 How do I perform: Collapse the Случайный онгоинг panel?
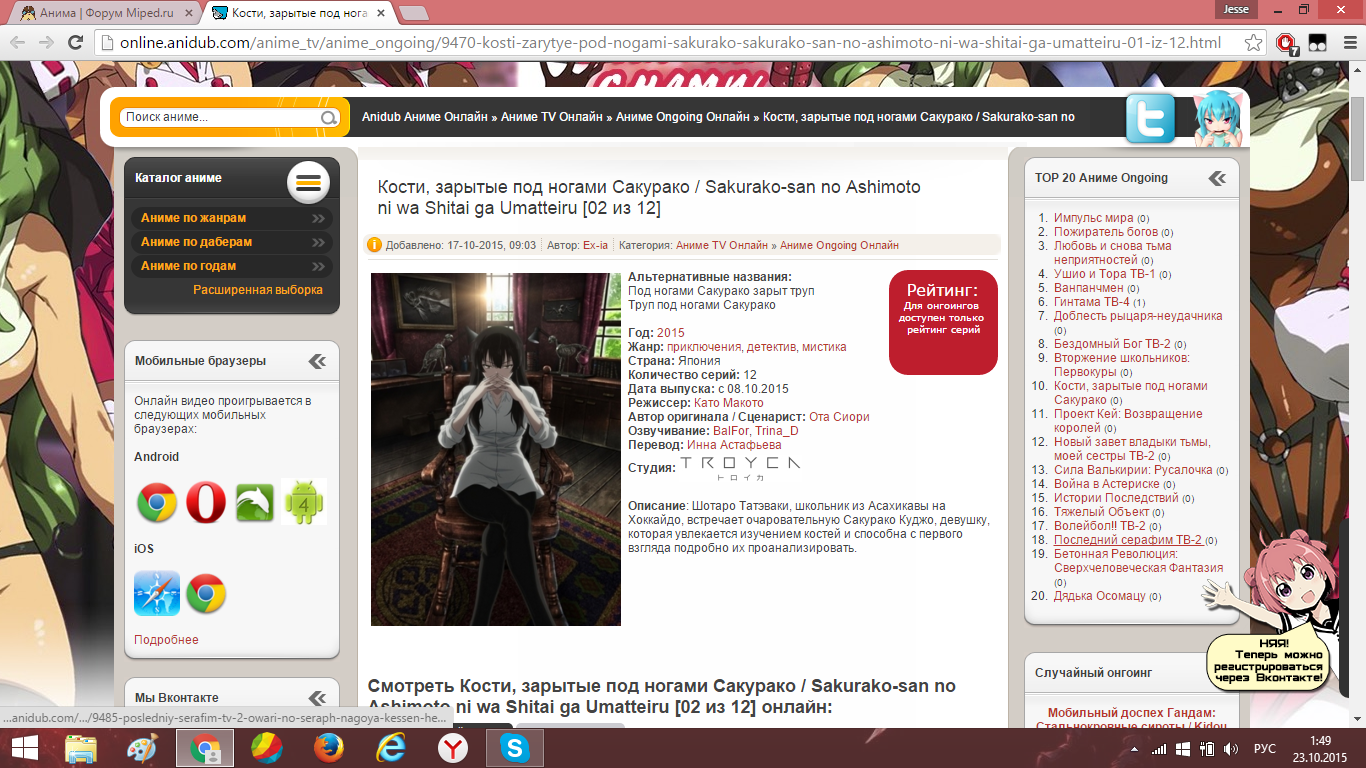click(x=1217, y=673)
